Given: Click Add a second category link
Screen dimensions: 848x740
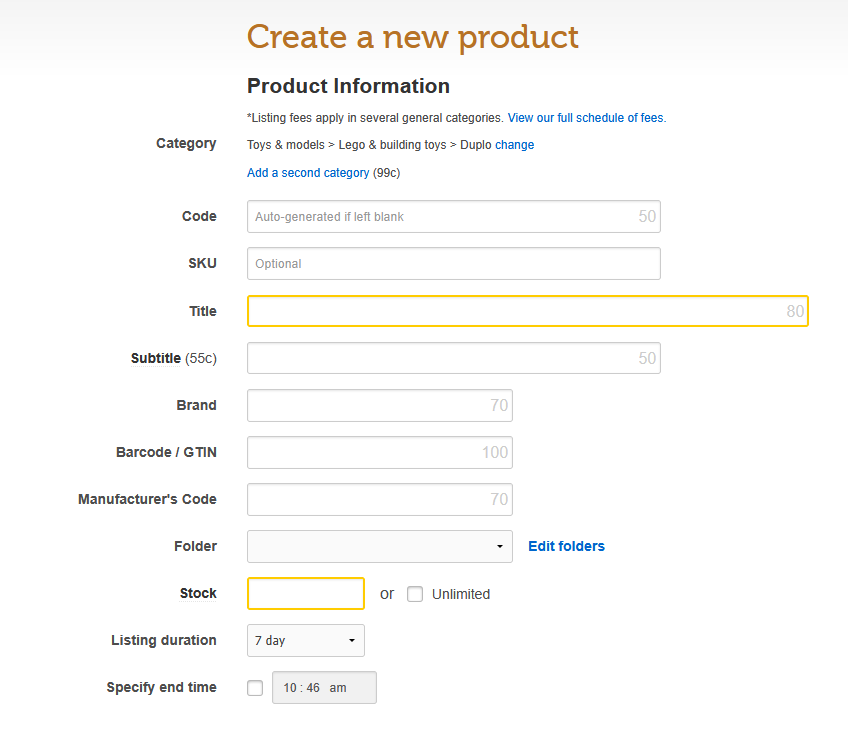Looking at the screenshot, I should (x=308, y=173).
